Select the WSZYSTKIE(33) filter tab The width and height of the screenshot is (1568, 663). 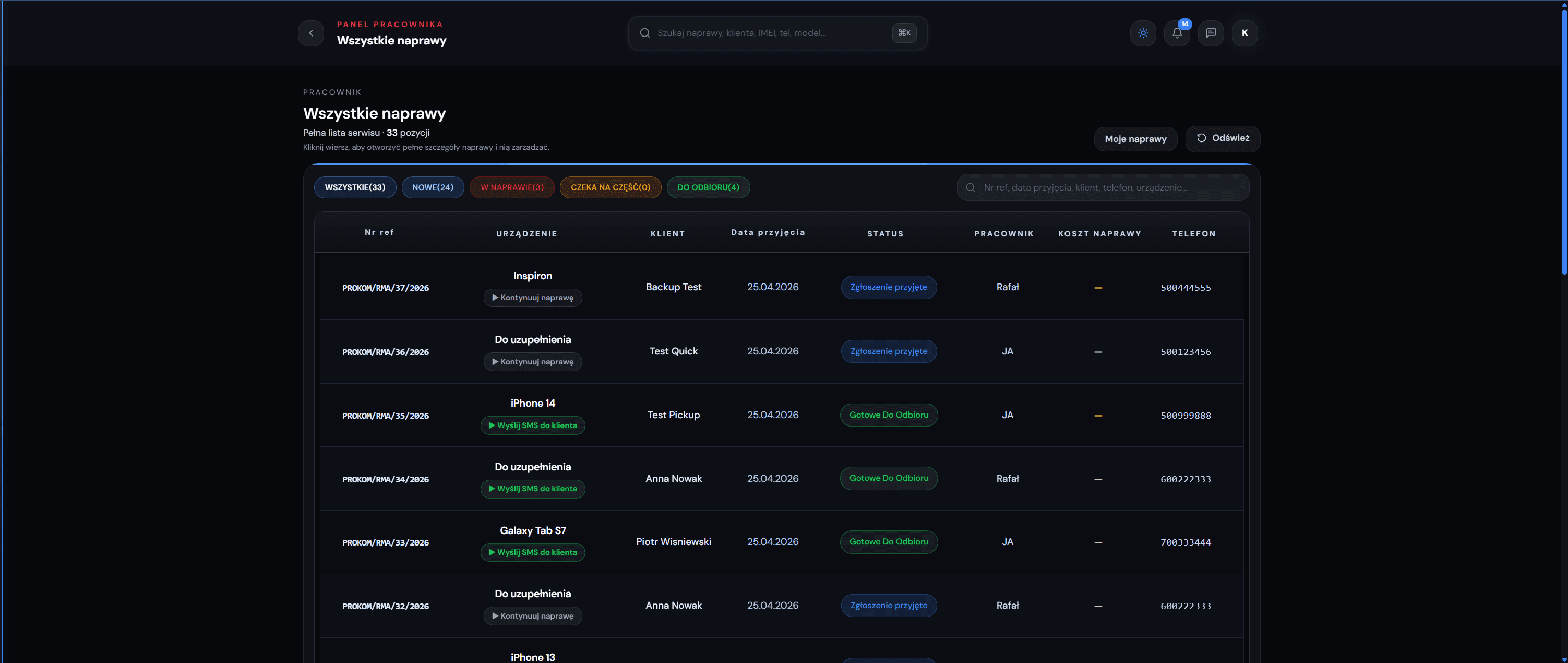(355, 187)
